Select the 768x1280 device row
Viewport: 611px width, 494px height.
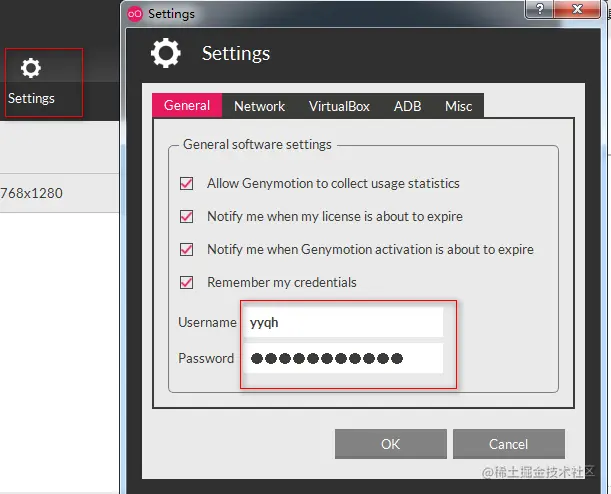pyautogui.click(x=59, y=193)
